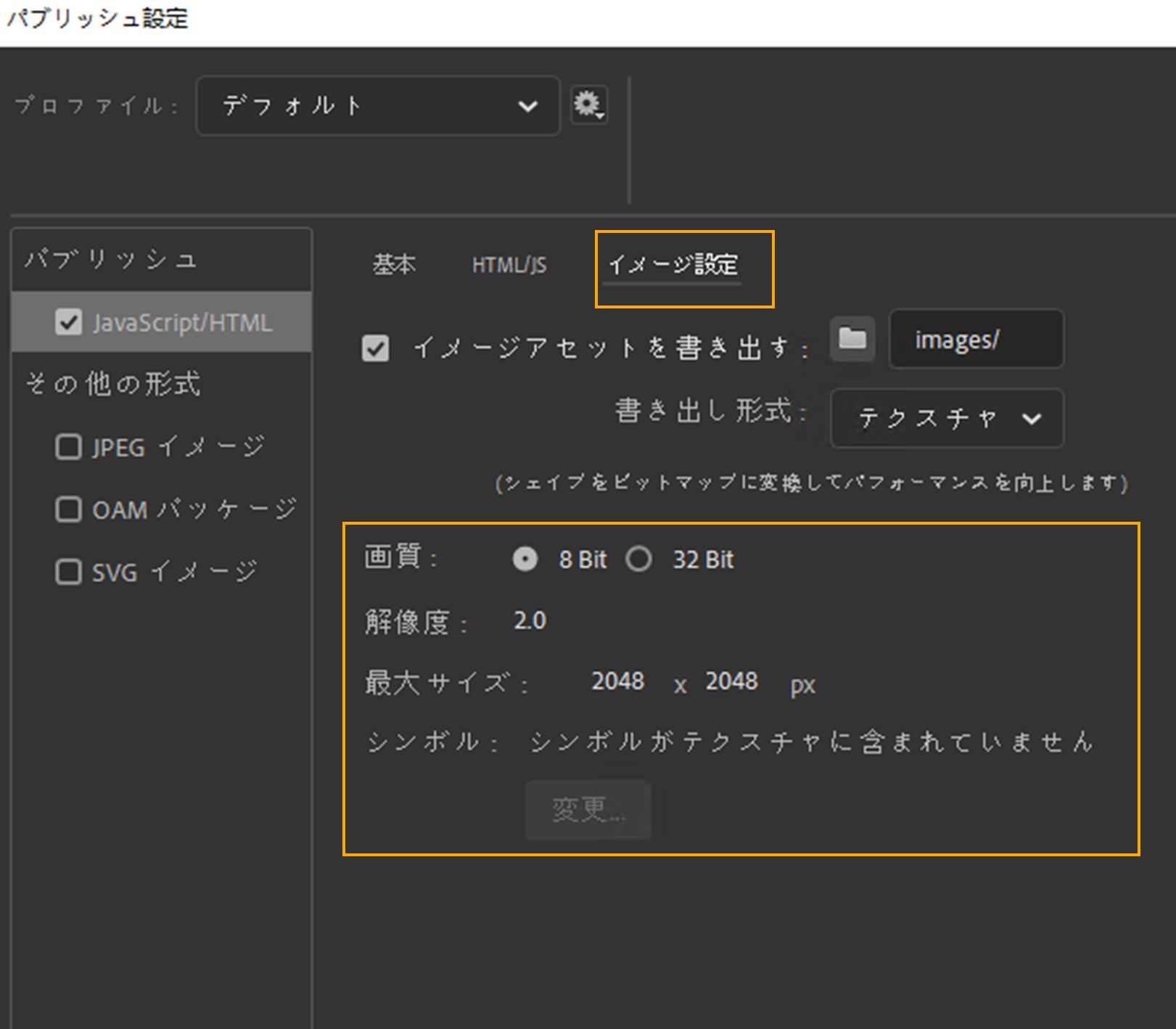Open profile options via the gear icon
Viewport: 1176px width, 1029px height.
589,106
